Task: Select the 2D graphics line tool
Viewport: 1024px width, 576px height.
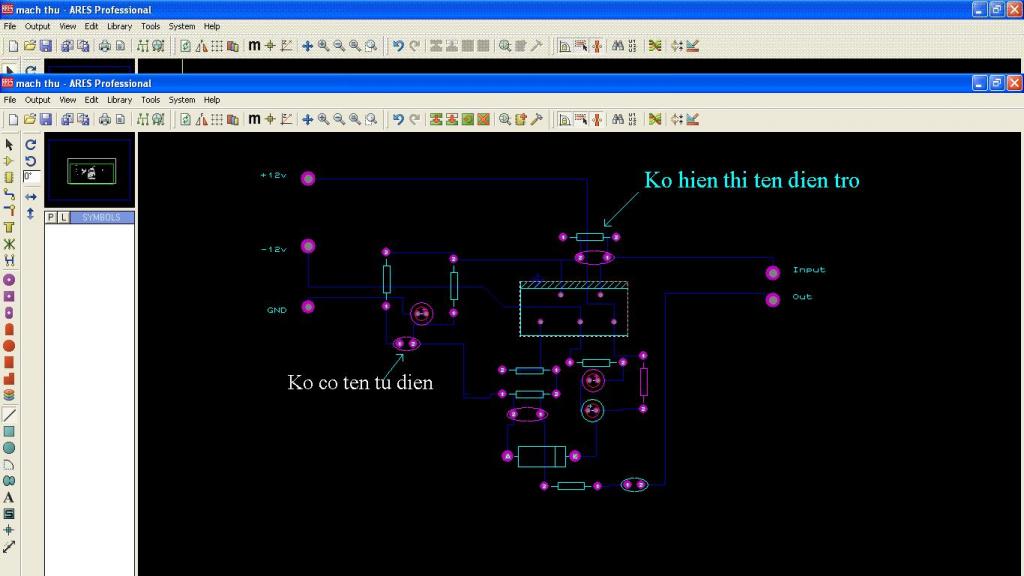Action: point(9,415)
